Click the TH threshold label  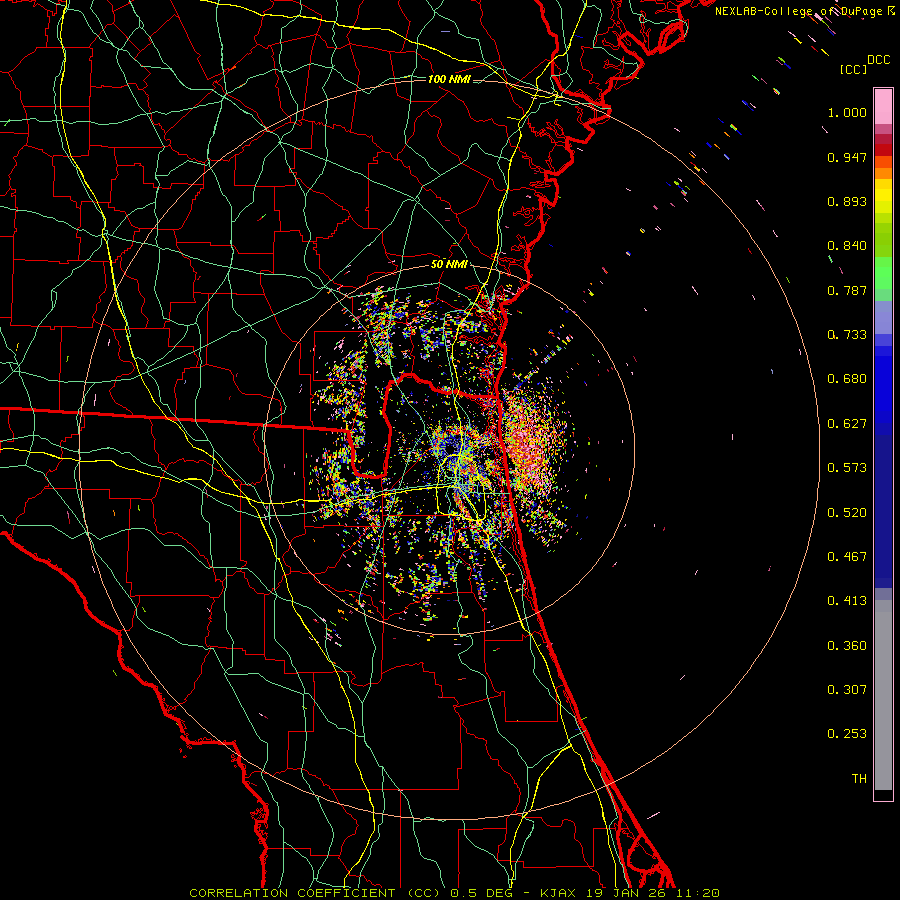click(859, 779)
